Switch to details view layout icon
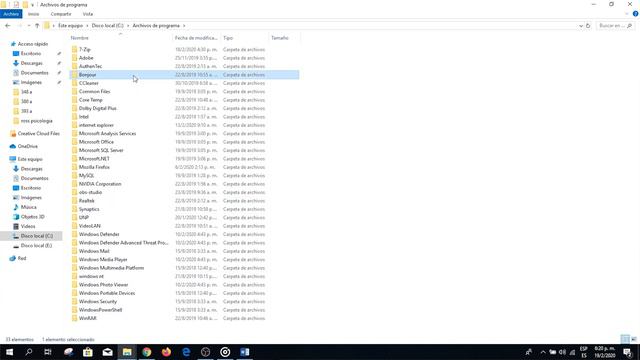 pos(625,339)
